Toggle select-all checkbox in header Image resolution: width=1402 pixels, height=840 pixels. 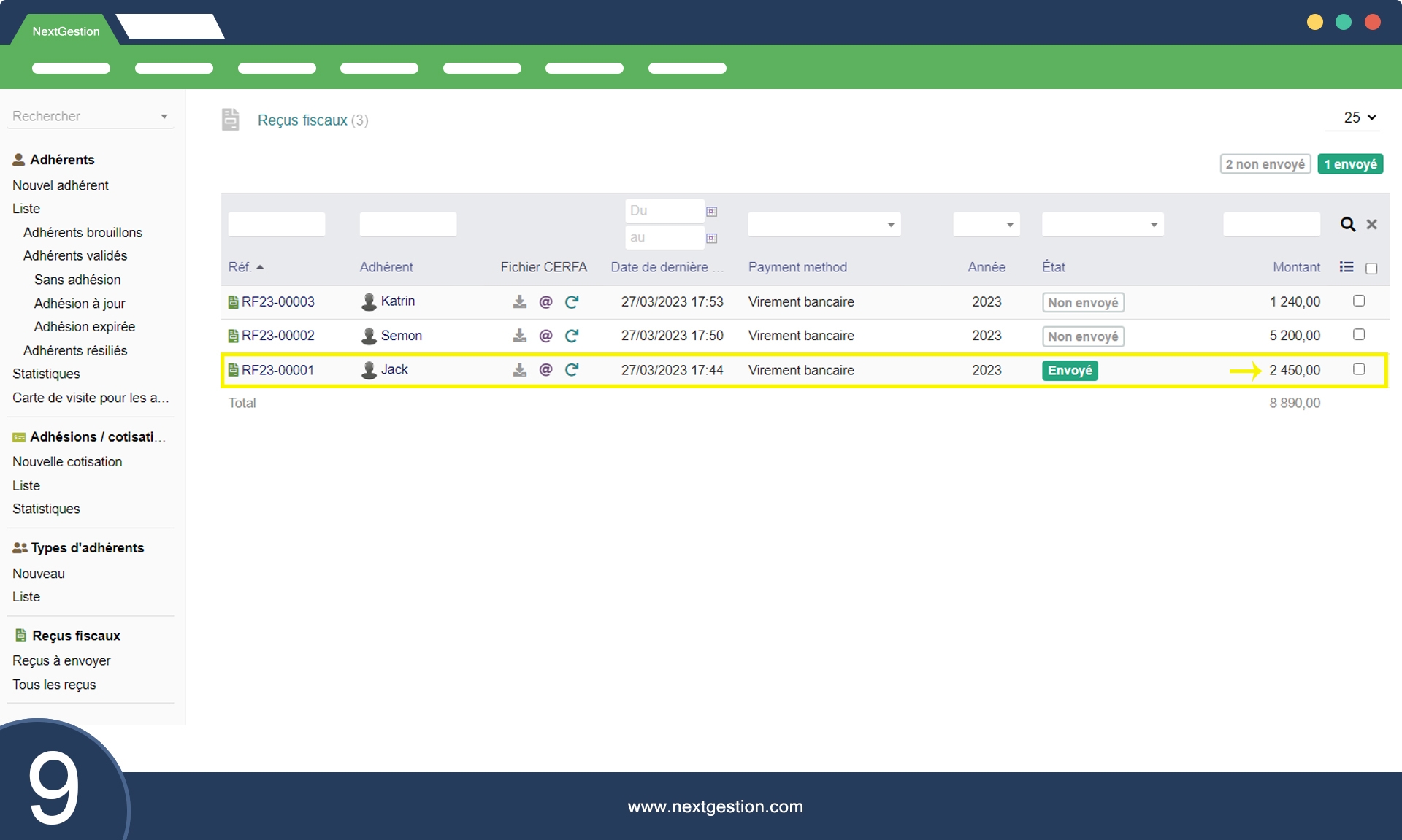(x=1371, y=269)
